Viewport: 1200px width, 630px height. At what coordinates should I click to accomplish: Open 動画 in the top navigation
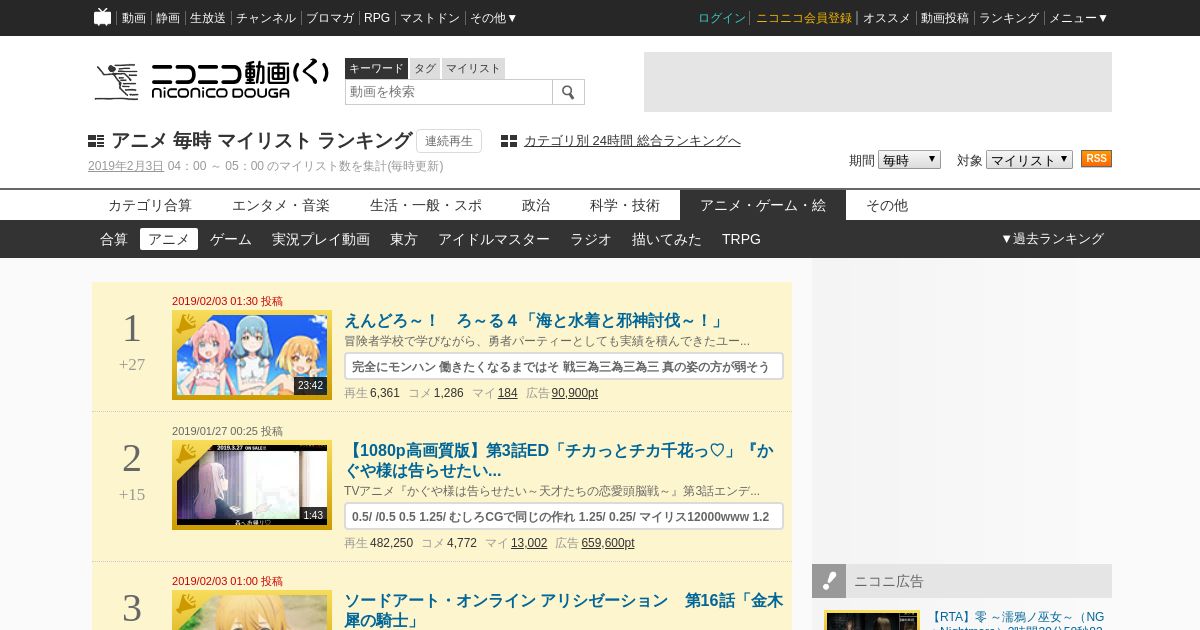pos(134,18)
